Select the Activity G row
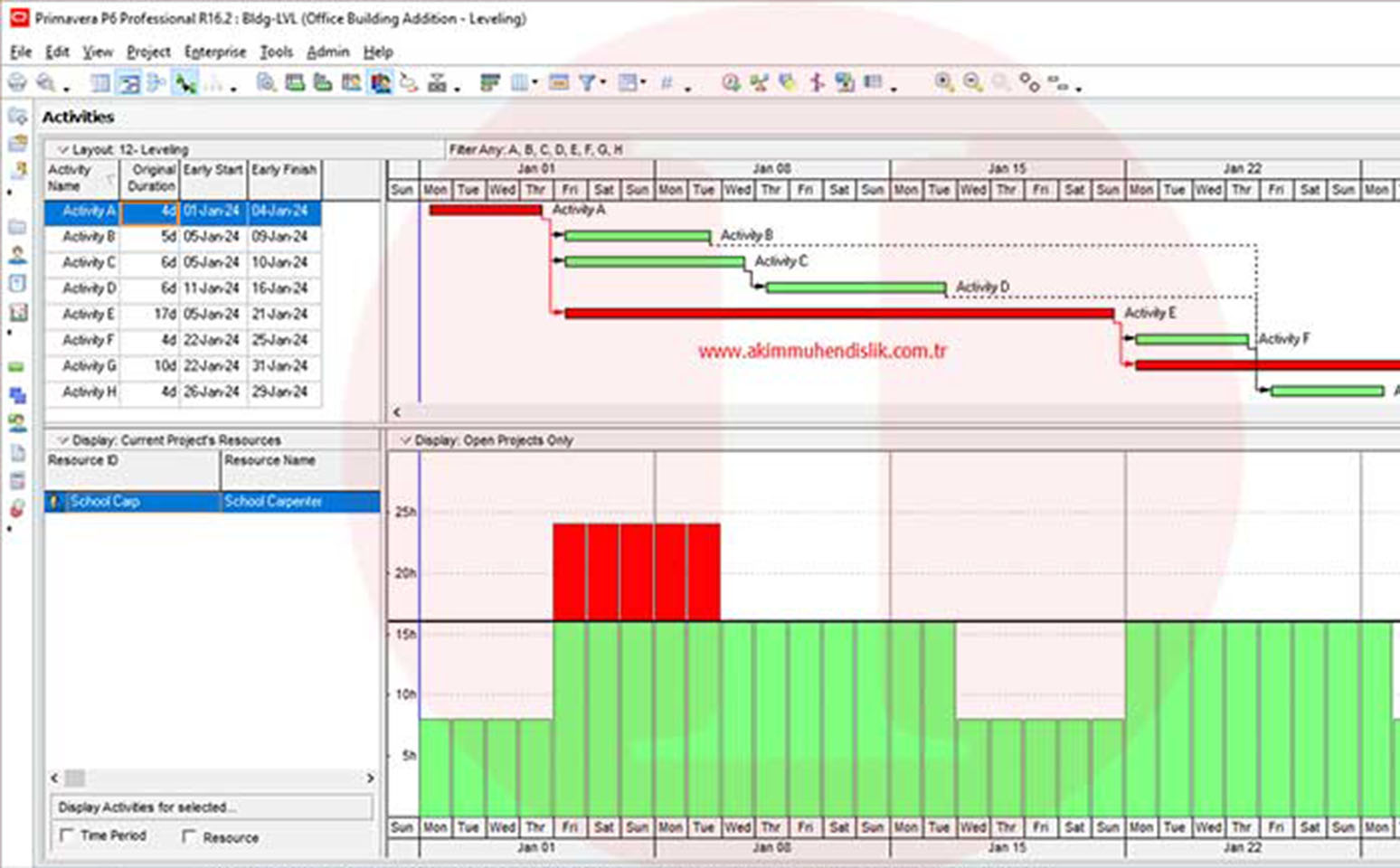The width and height of the screenshot is (1400, 868). click(x=184, y=366)
